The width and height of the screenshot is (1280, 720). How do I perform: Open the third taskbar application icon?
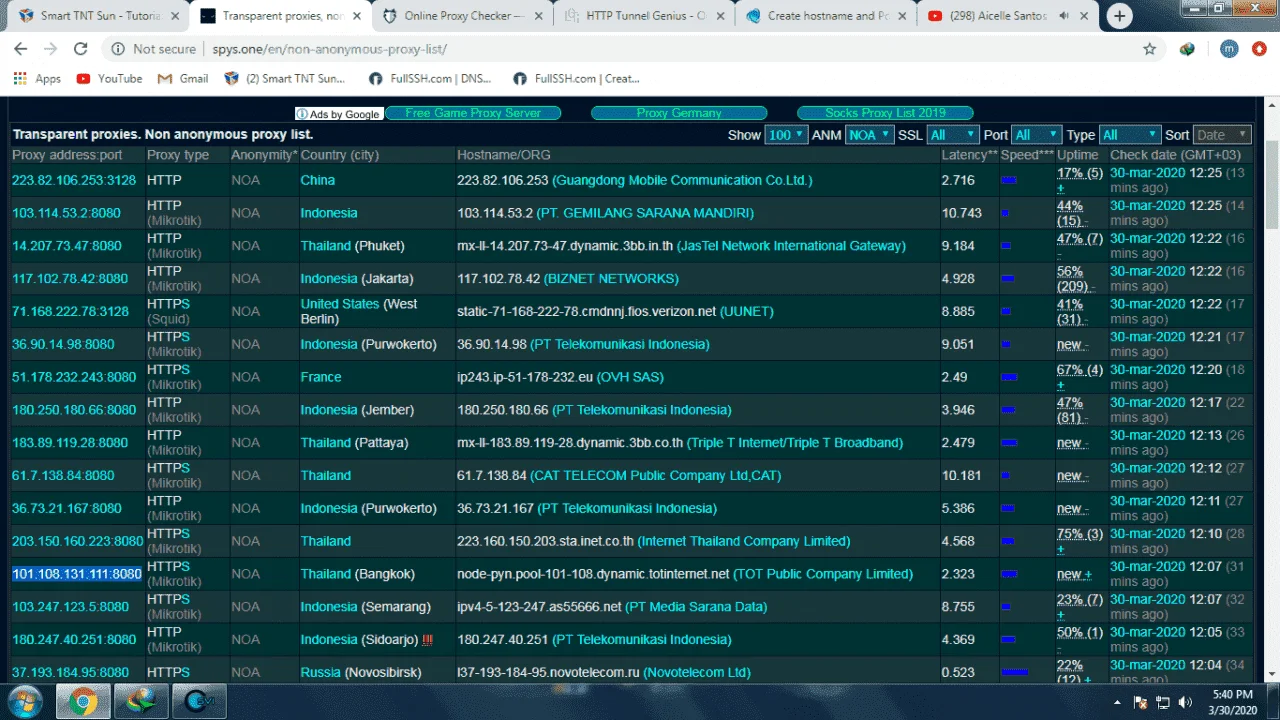[x=198, y=702]
